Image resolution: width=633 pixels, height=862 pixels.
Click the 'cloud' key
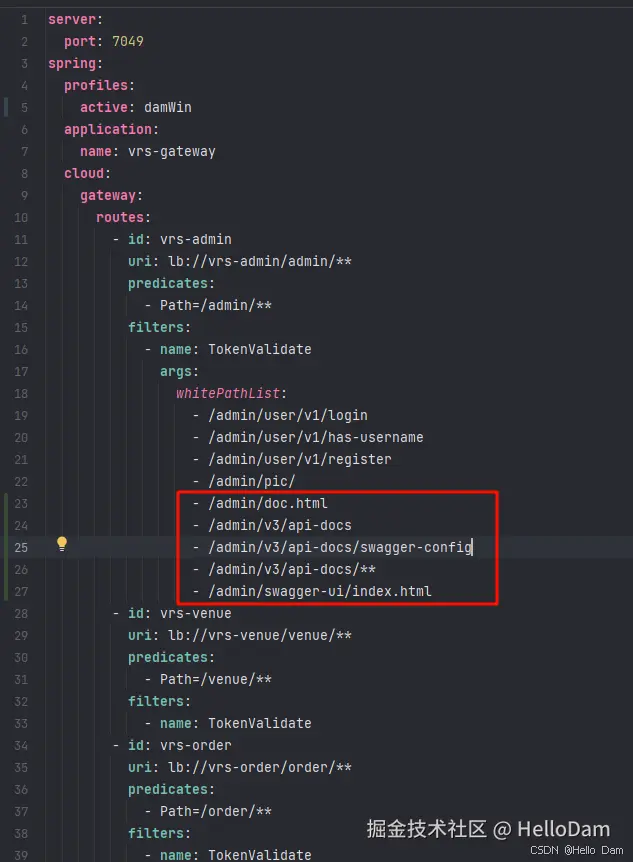click(84, 173)
